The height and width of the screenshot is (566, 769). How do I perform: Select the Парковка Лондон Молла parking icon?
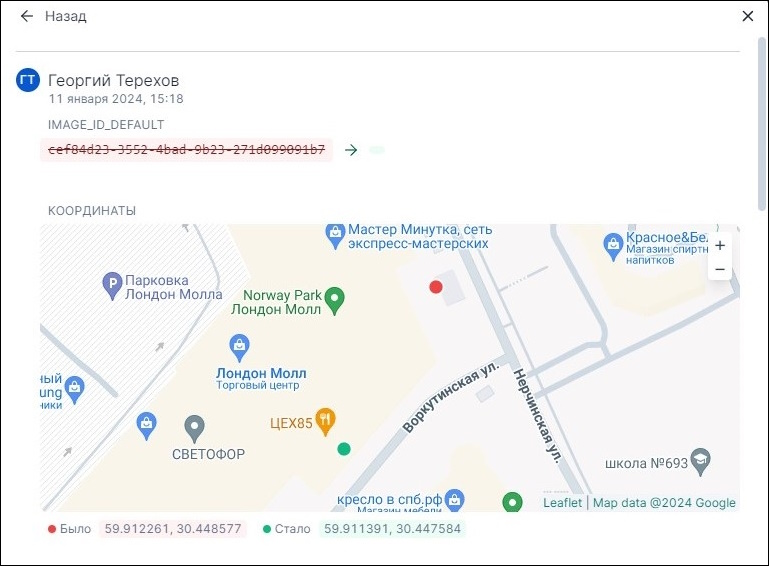point(113,286)
